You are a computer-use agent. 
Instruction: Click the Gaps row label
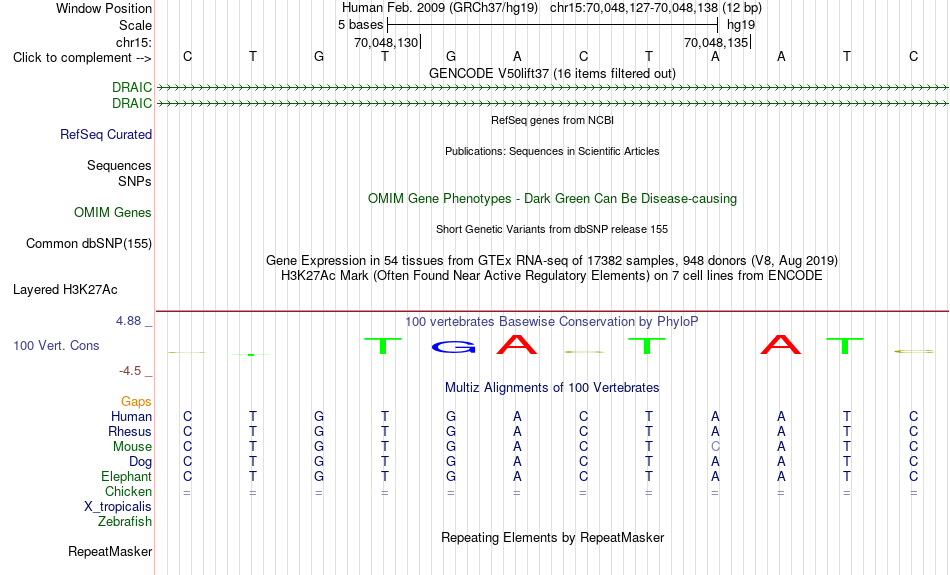click(x=136, y=401)
